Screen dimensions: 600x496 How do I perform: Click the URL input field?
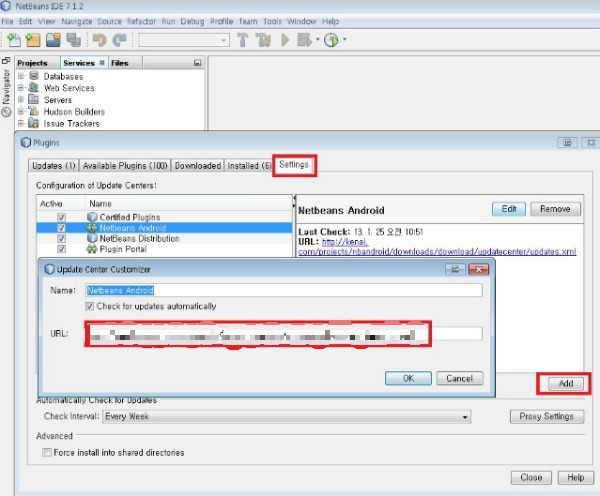pyautogui.click(x=284, y=334)
